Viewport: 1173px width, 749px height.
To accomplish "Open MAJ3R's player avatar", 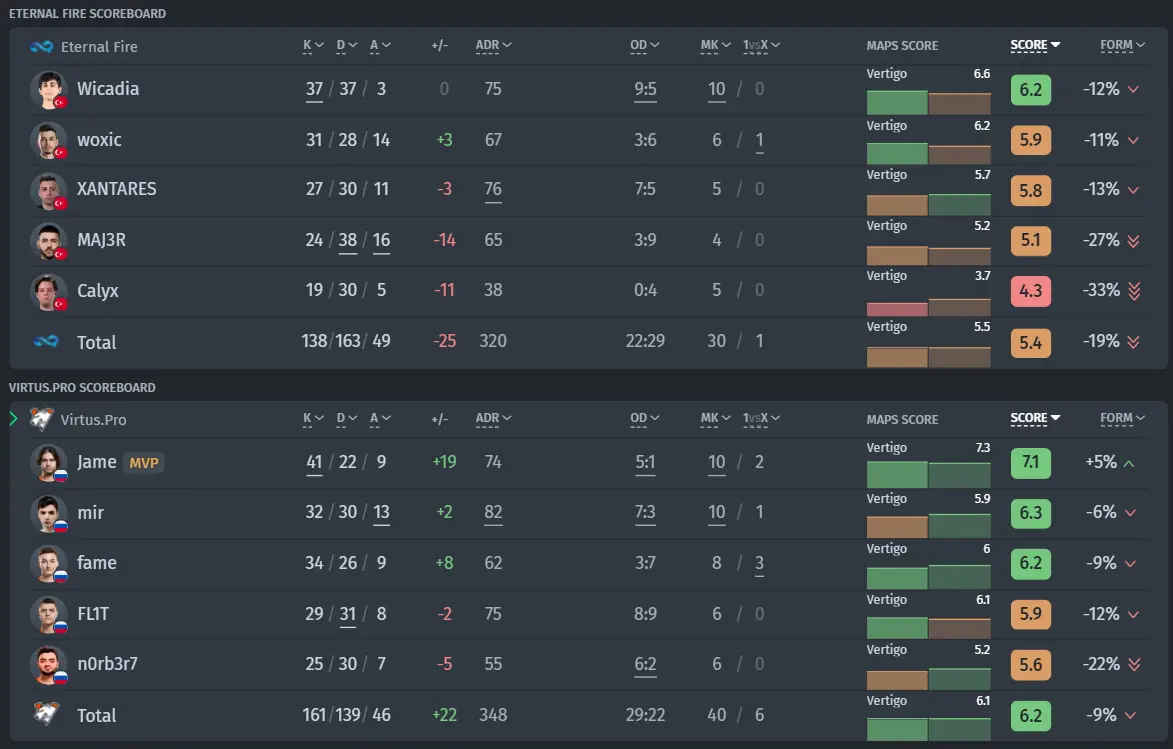I will tap(49, 241).
